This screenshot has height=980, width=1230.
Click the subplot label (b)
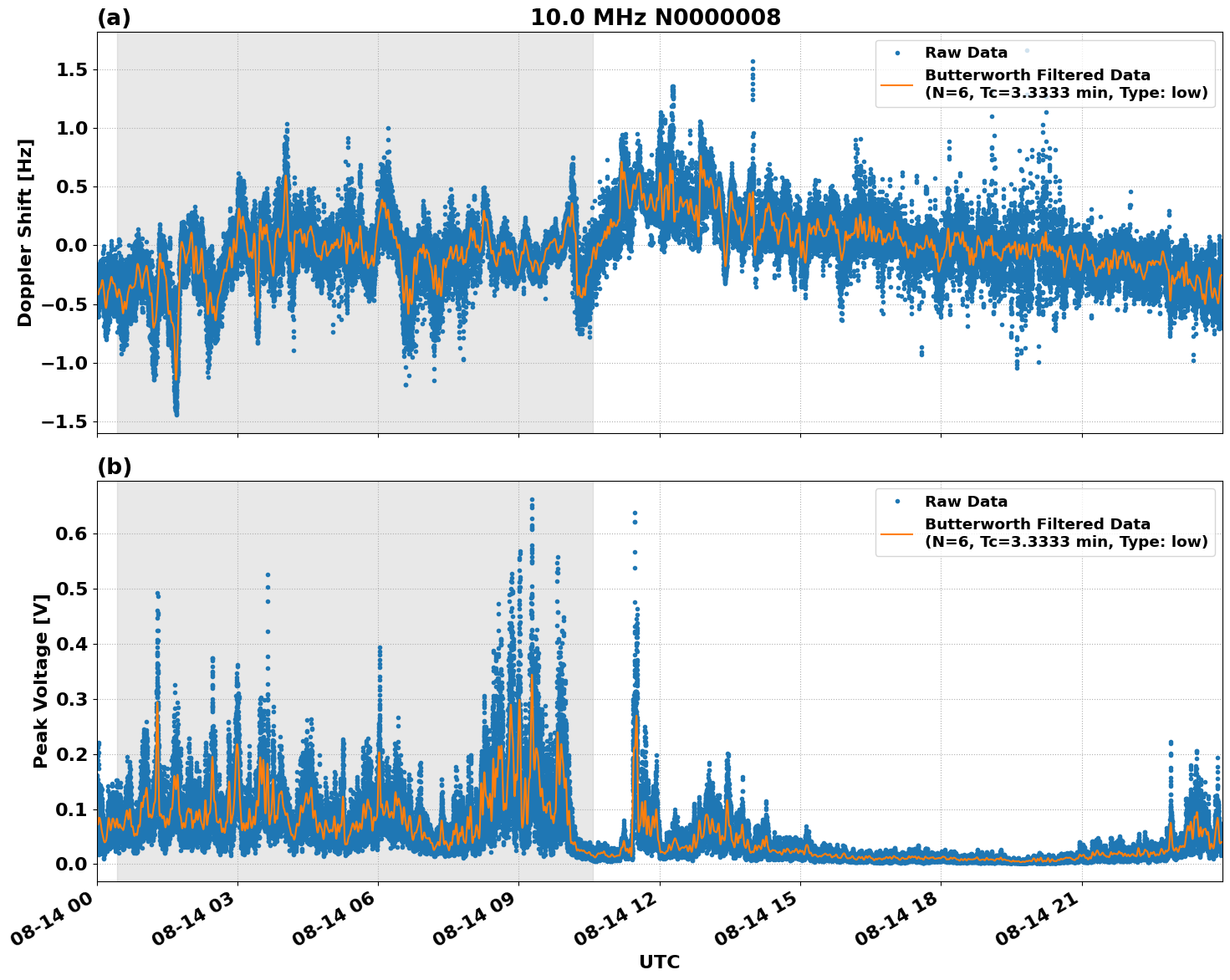click(x=113, y=465)
